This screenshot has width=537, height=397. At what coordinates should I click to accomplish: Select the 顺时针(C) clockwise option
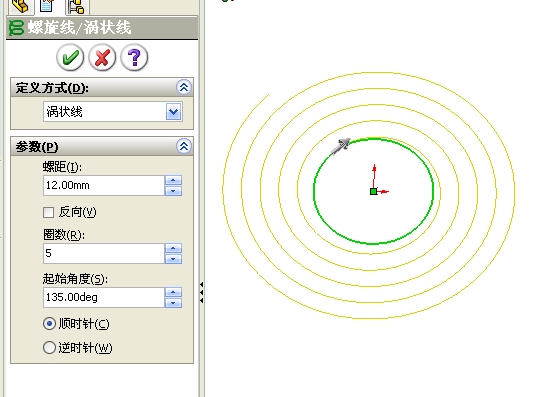(x=49, y=324)
